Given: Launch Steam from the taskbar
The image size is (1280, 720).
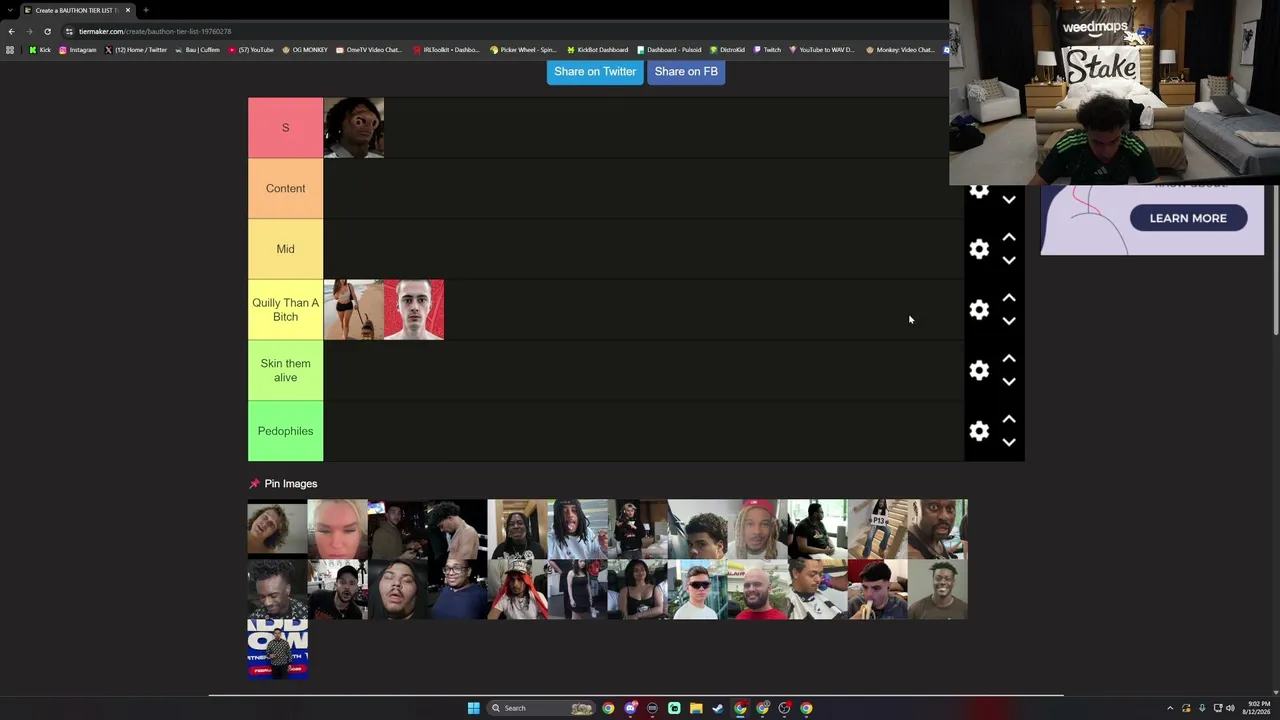Looking at the screenshot, I should click(718, 708).
